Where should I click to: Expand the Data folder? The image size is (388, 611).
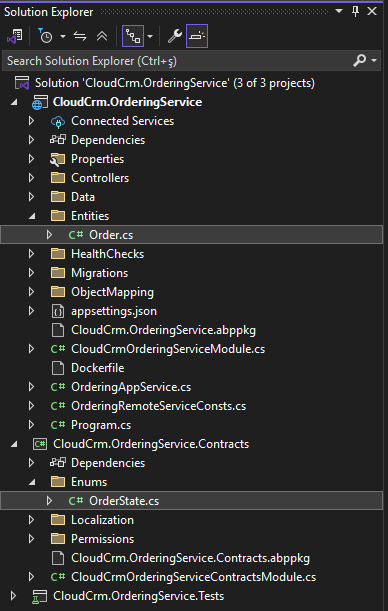32,197
